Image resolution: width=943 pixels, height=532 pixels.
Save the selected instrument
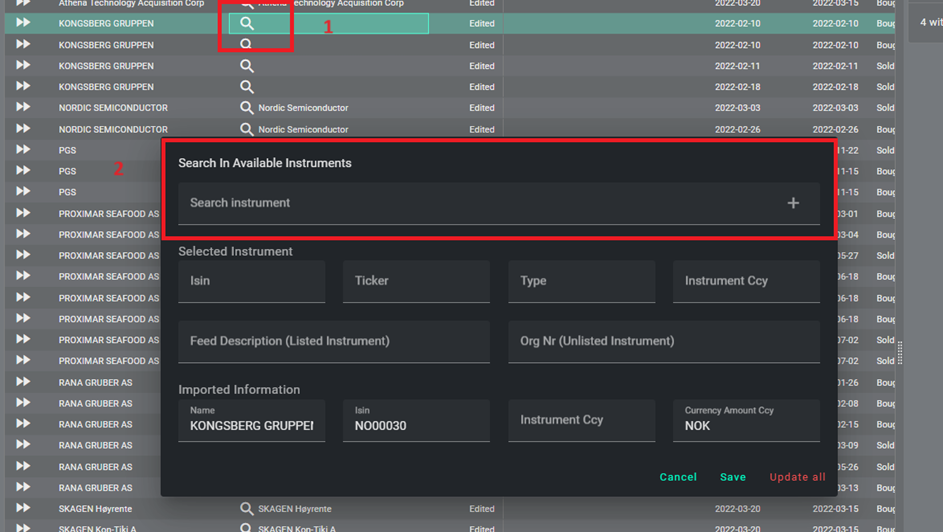(x=732, y=477)
